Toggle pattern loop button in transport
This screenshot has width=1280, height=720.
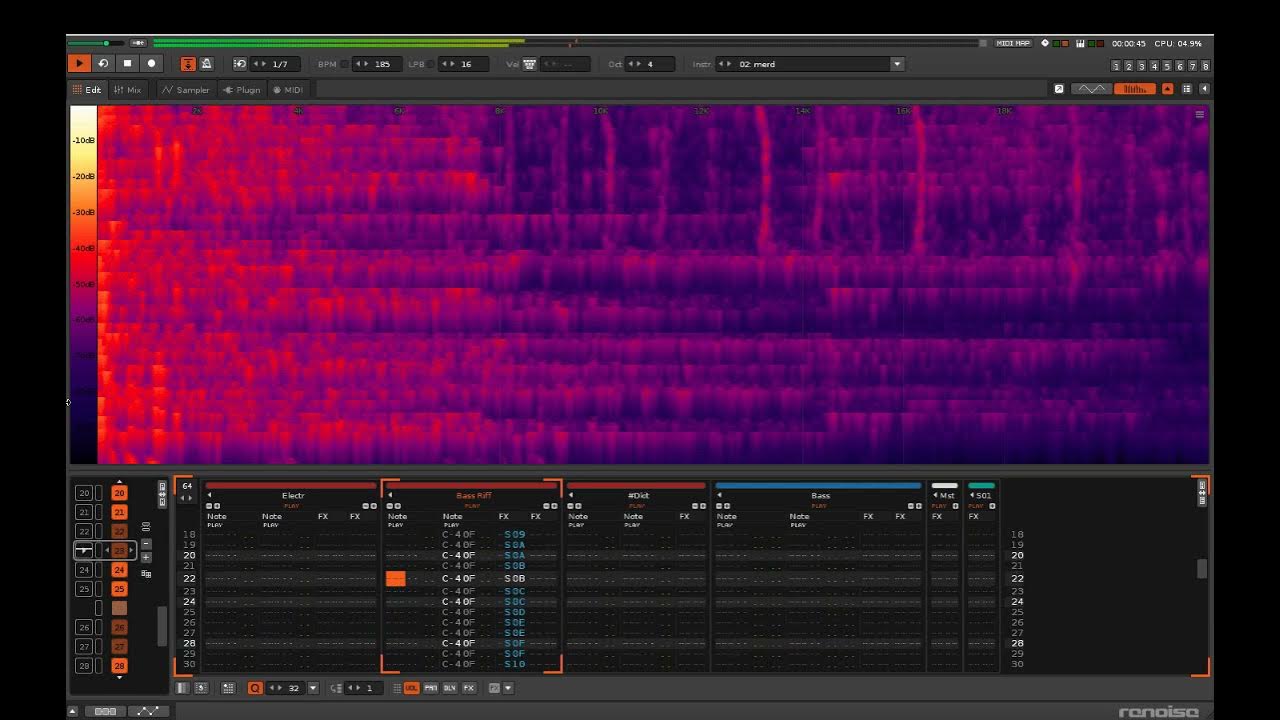point(103,64)
